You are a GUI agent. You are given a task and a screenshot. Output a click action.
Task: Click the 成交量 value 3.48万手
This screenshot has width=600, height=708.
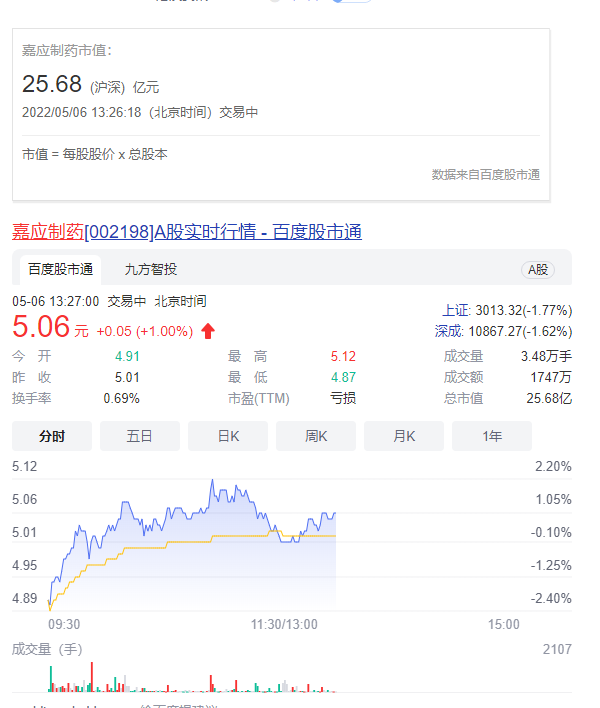[546, 356]
